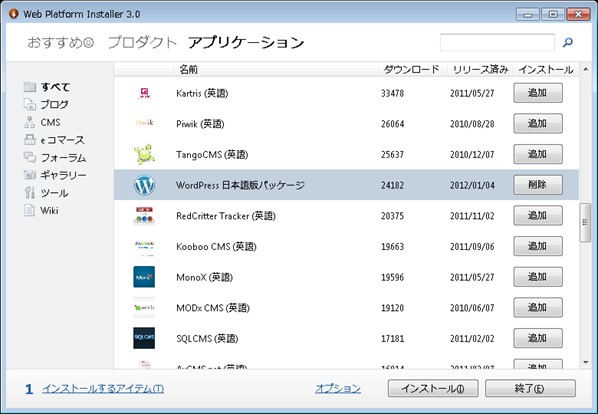Viewport: 598px width, 414px height.
Task: Click the search input field
Action: [x=497, y=42]
